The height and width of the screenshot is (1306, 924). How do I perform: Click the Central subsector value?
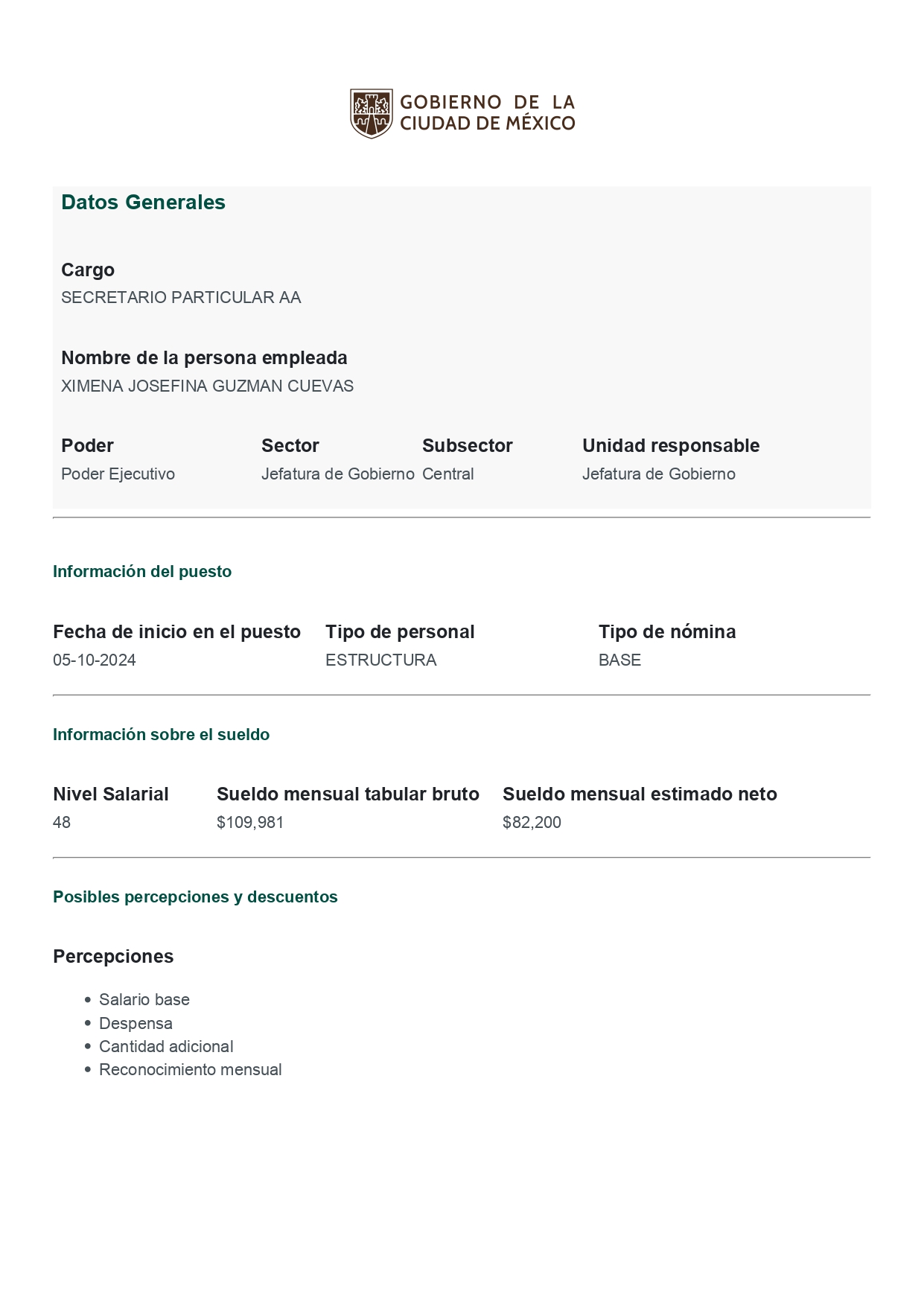pyautogui.click(x=447, y=474)
